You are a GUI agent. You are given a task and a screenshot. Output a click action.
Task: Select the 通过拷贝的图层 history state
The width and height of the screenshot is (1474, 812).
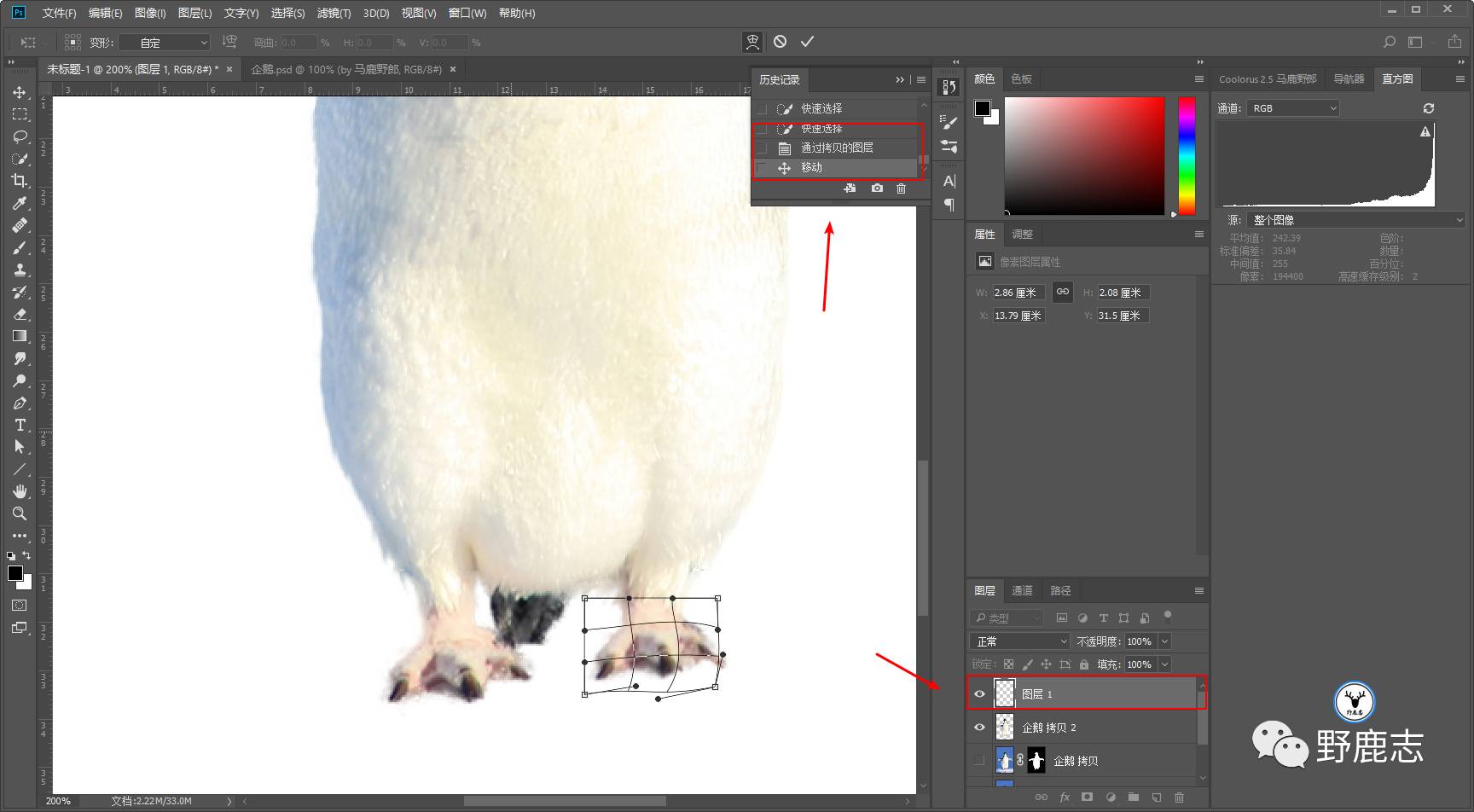[x=836, y=148]
